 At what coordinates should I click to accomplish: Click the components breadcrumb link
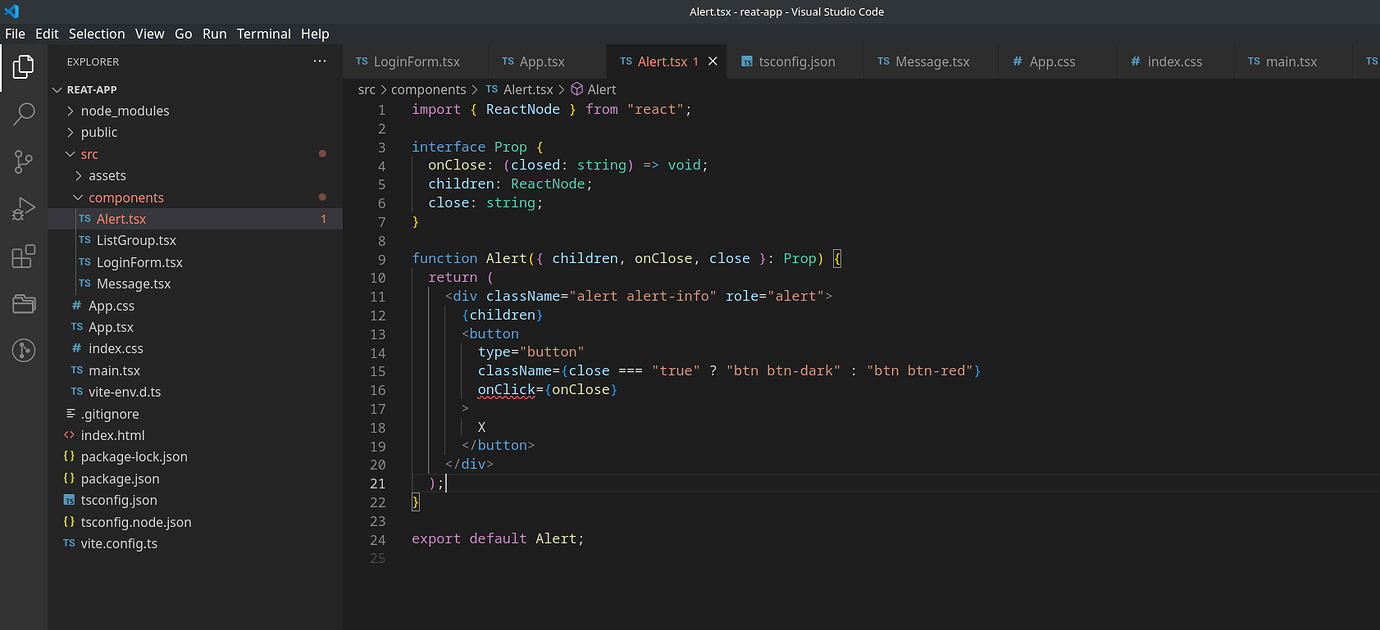[428, 89]
